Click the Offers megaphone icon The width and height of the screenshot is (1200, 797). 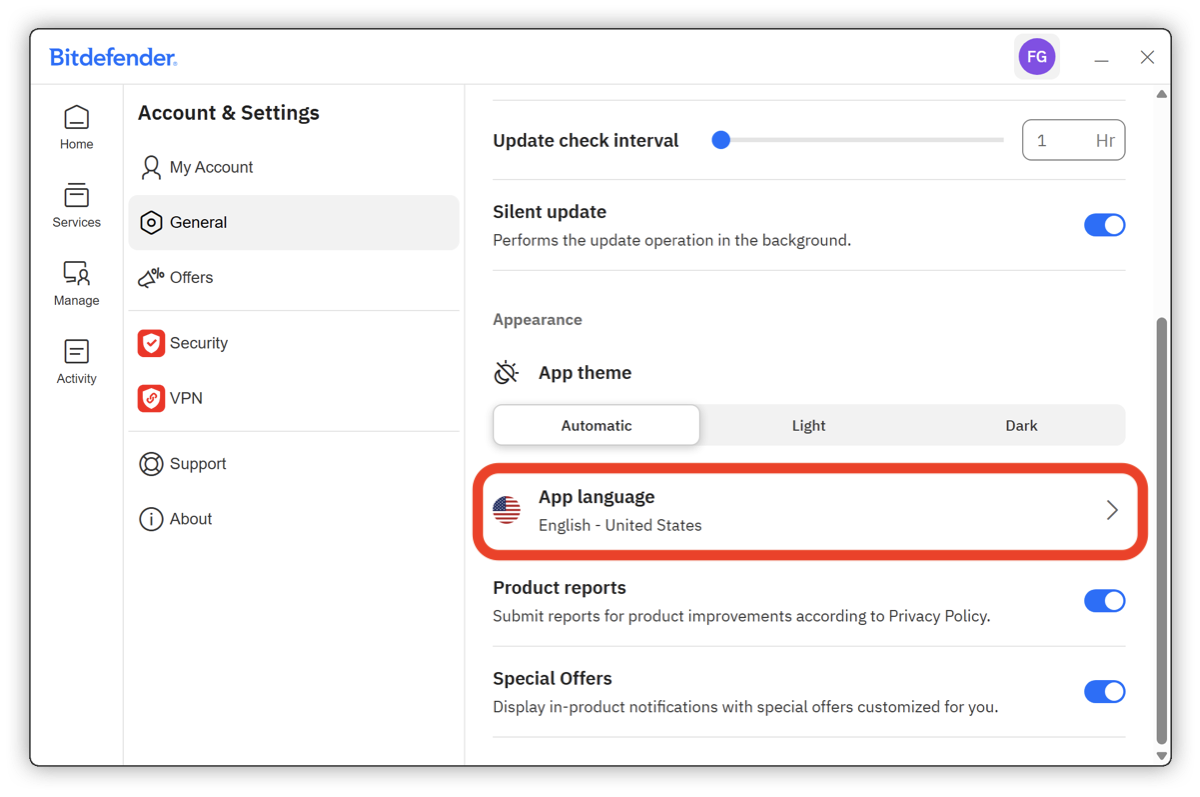pos(151,277)
